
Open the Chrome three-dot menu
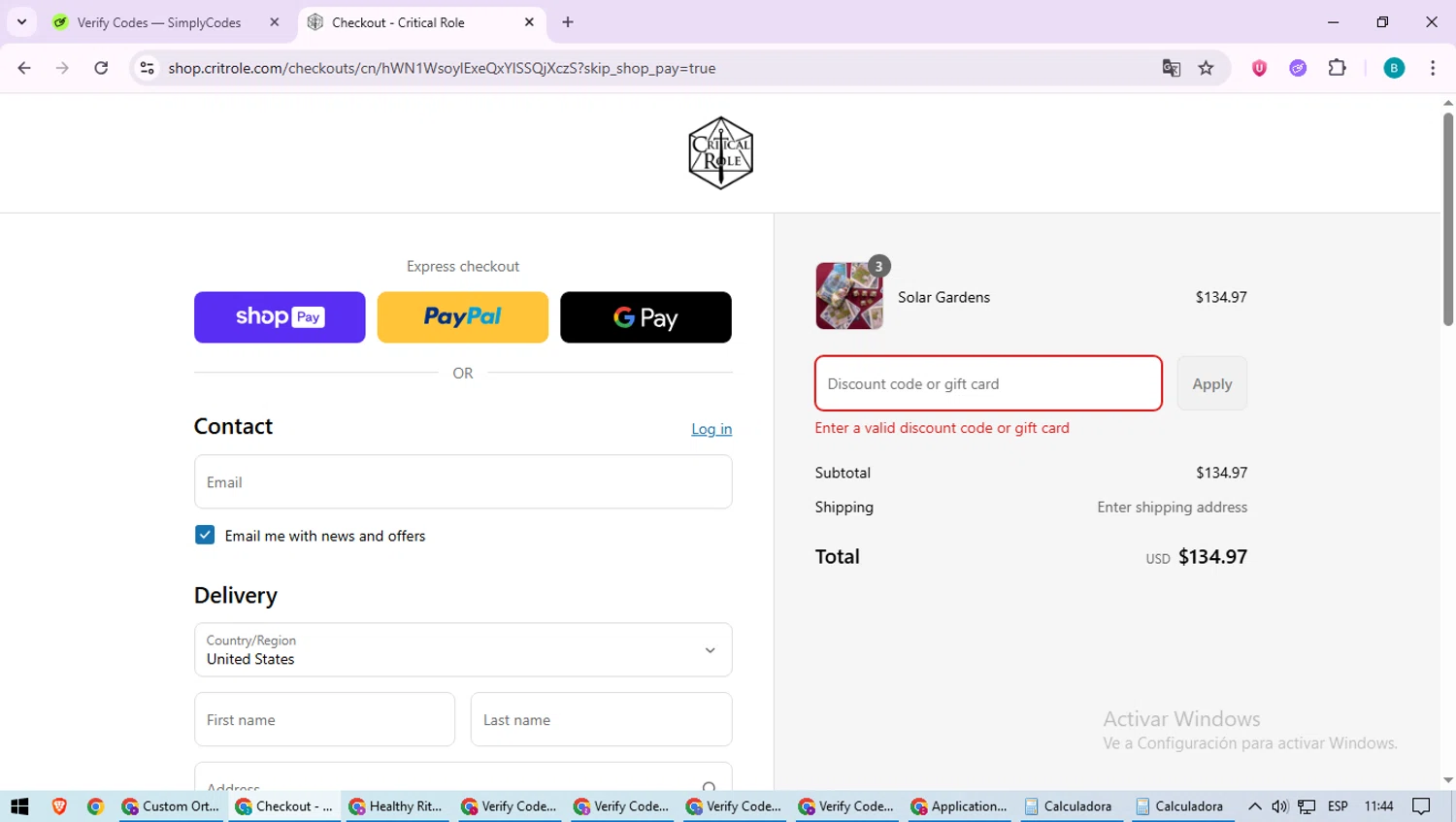click(1433, 68)
